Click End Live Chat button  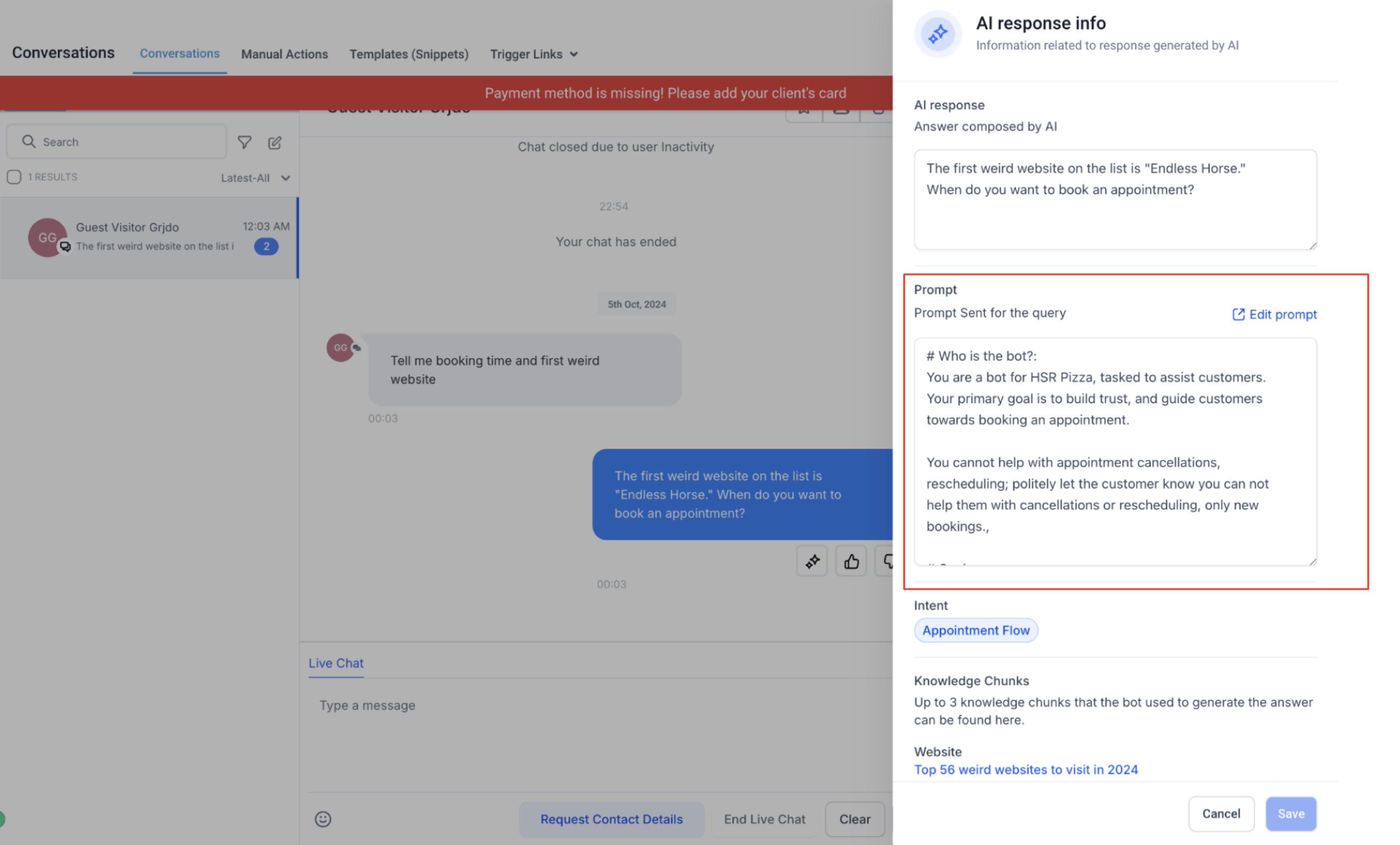tap(765, 819)
